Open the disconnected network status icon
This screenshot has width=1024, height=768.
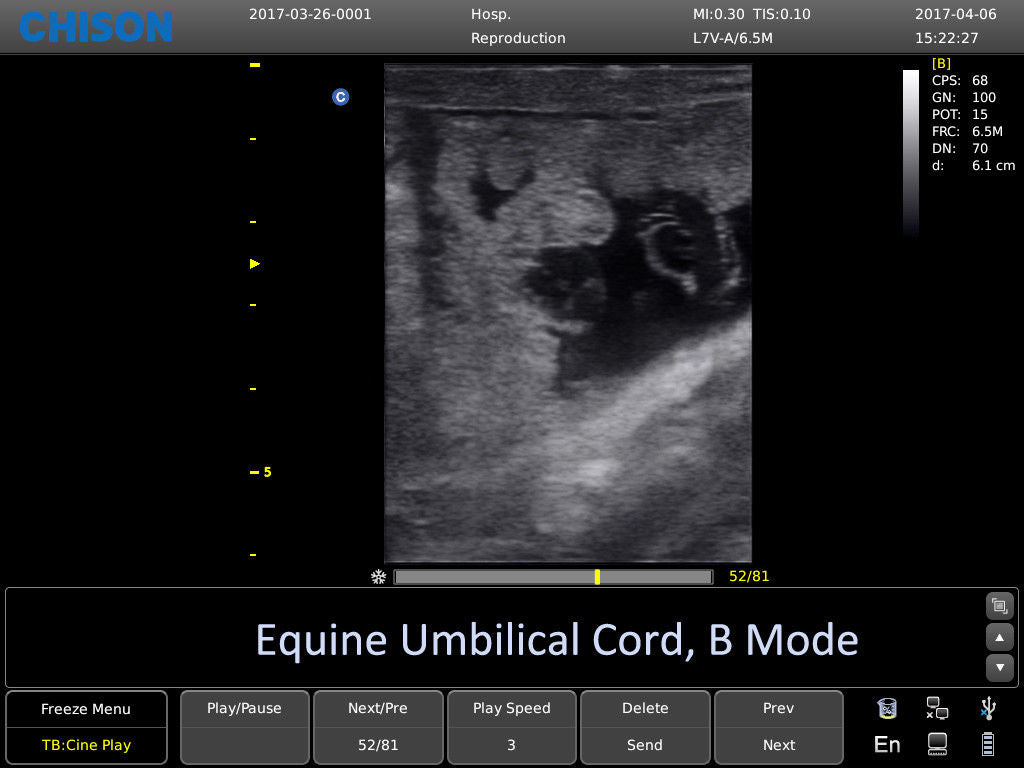coord(937,708)
